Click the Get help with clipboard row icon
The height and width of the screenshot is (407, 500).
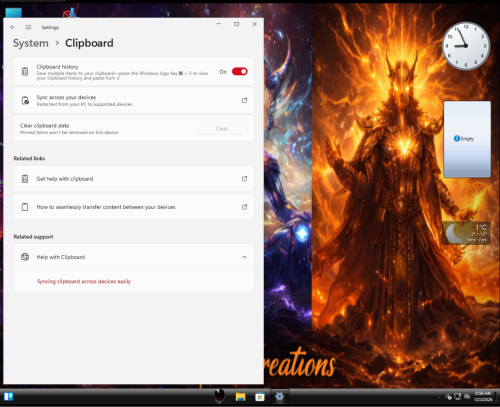(25, 179)
